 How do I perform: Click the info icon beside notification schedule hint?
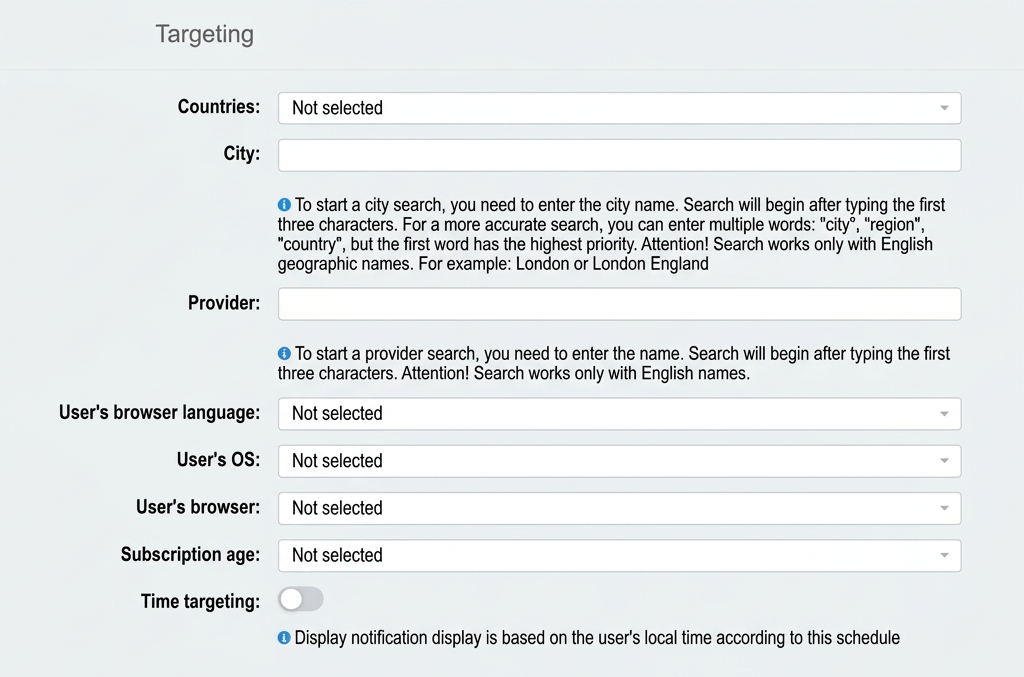(x=284, y=637)
